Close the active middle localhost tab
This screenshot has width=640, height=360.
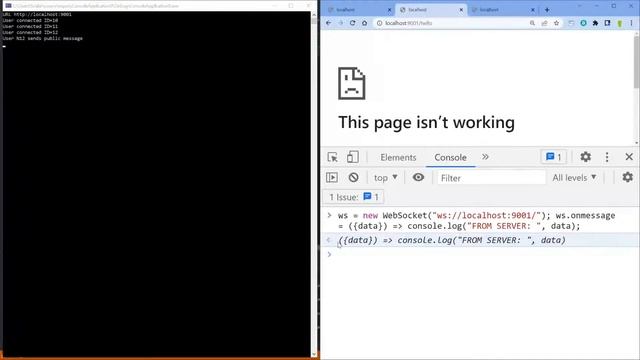tap(461, 9)
